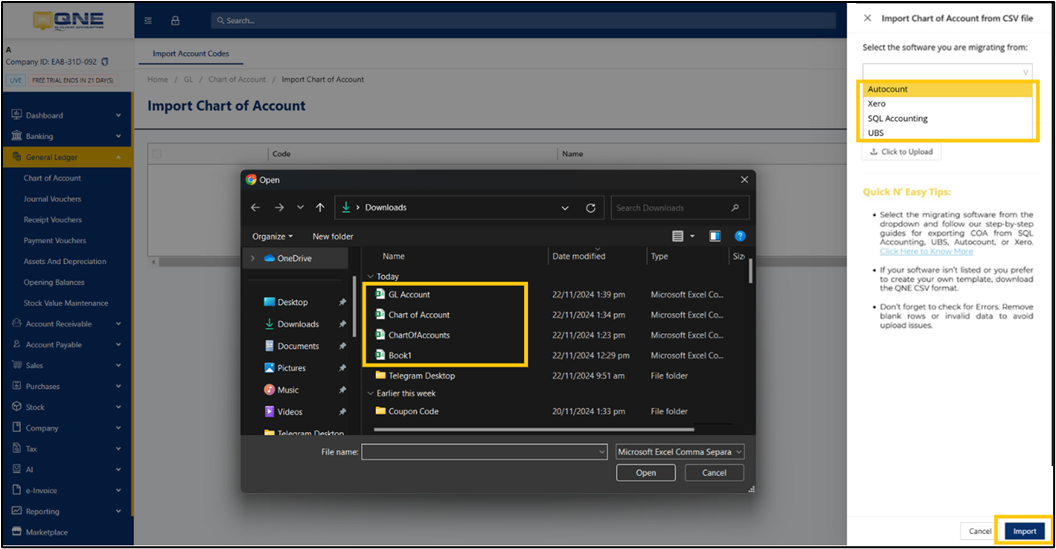Select the Coupon Code folder
Viewport: 1056px width, 549px height.
[407, 411]
